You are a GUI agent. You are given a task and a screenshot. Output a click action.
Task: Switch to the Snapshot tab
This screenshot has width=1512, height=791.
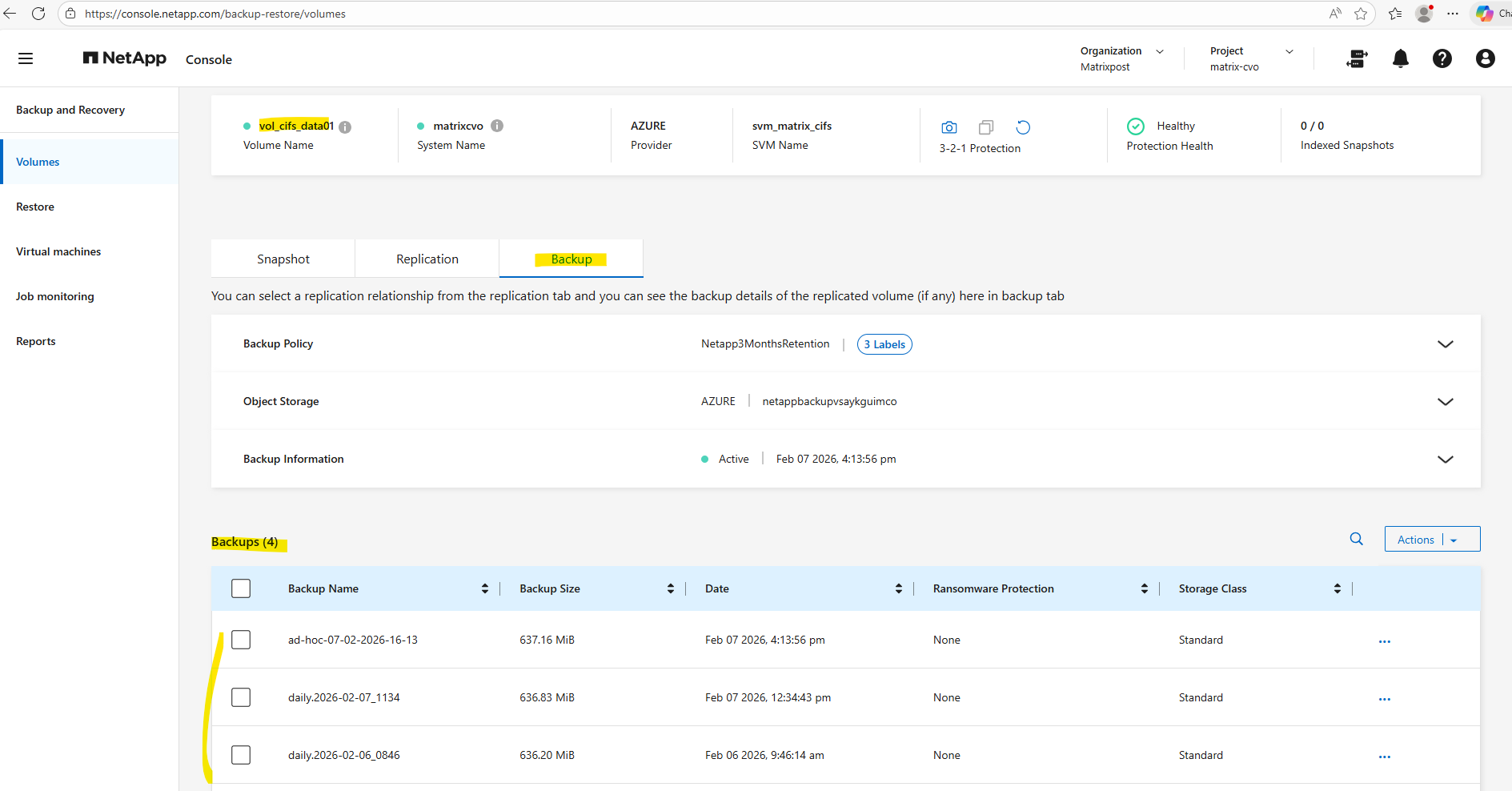click(283, 259)
